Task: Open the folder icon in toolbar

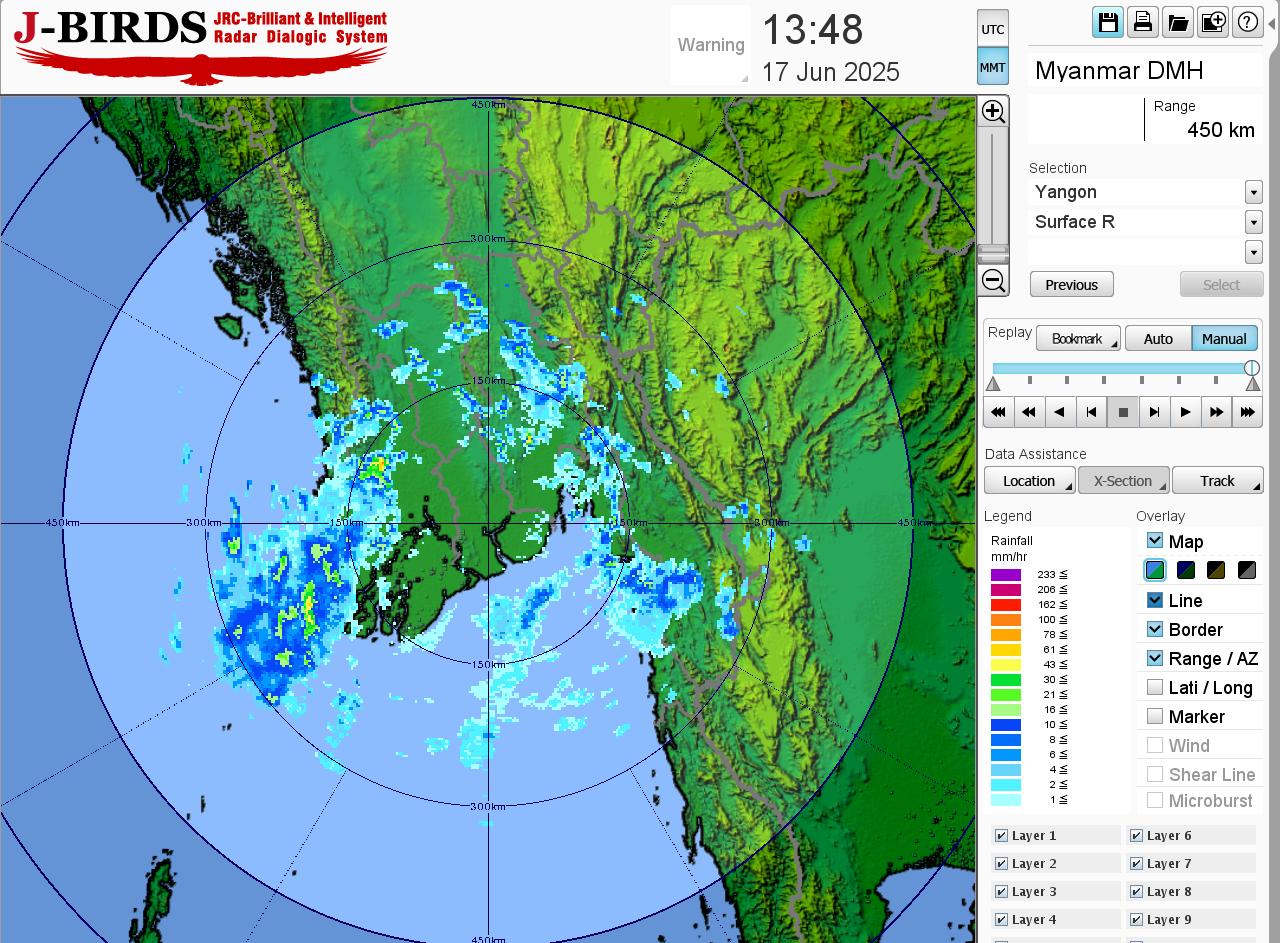Action: coord(1177,22)
